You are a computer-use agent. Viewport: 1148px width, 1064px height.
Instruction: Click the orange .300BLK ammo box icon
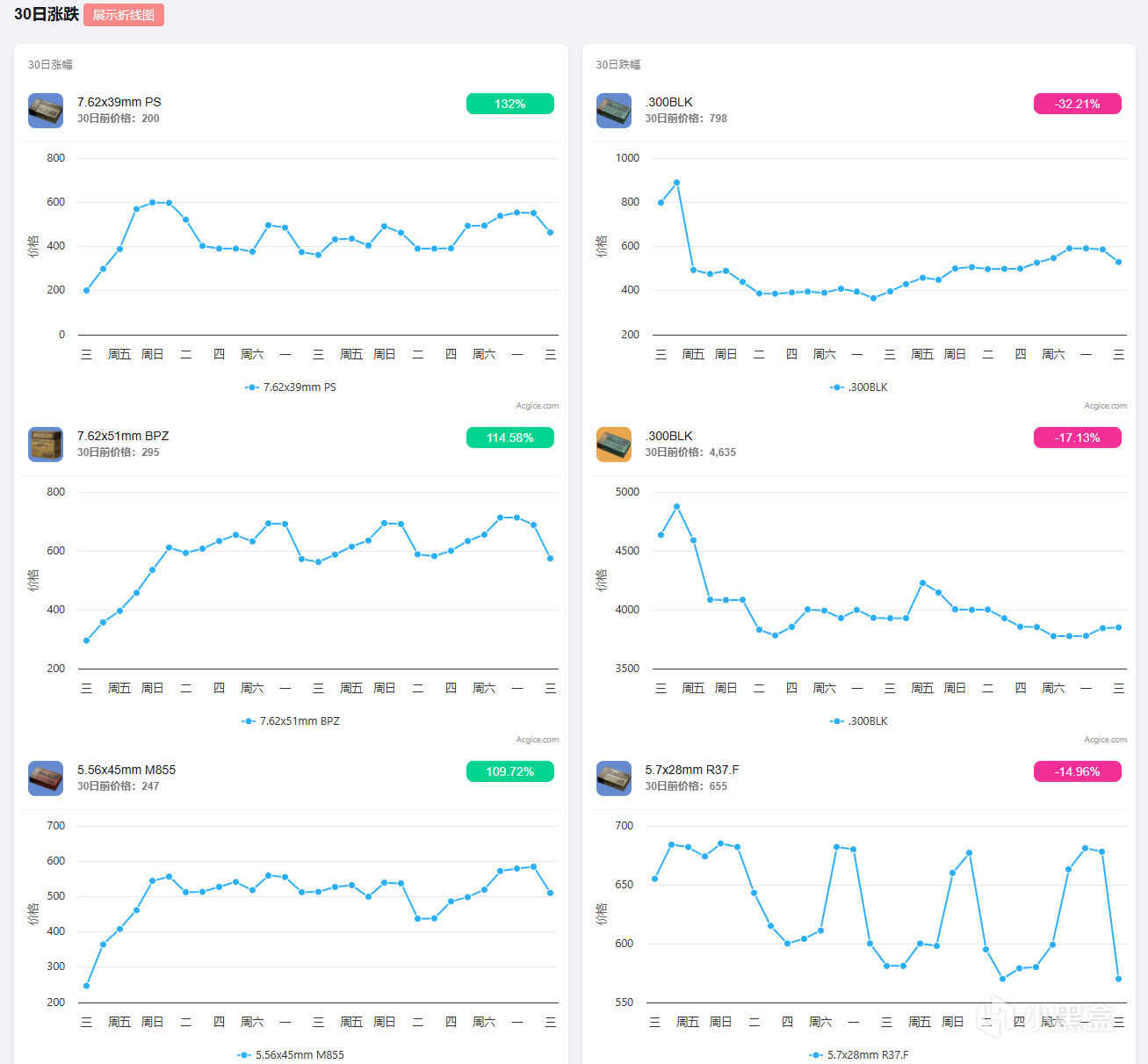614,445
